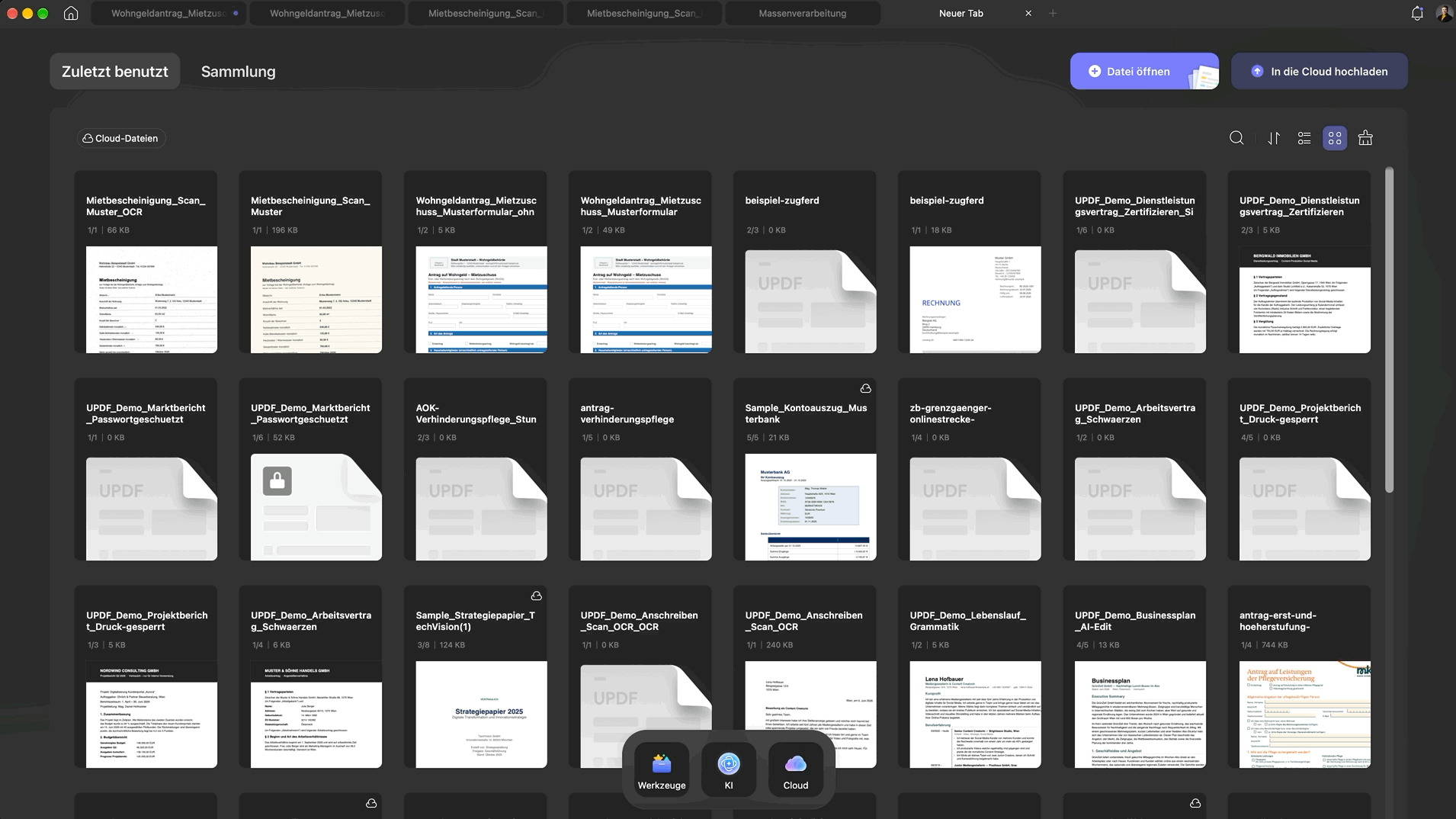Open the sort order icon
This screenshot has height=819, width=1456.
click(1274, 138)
